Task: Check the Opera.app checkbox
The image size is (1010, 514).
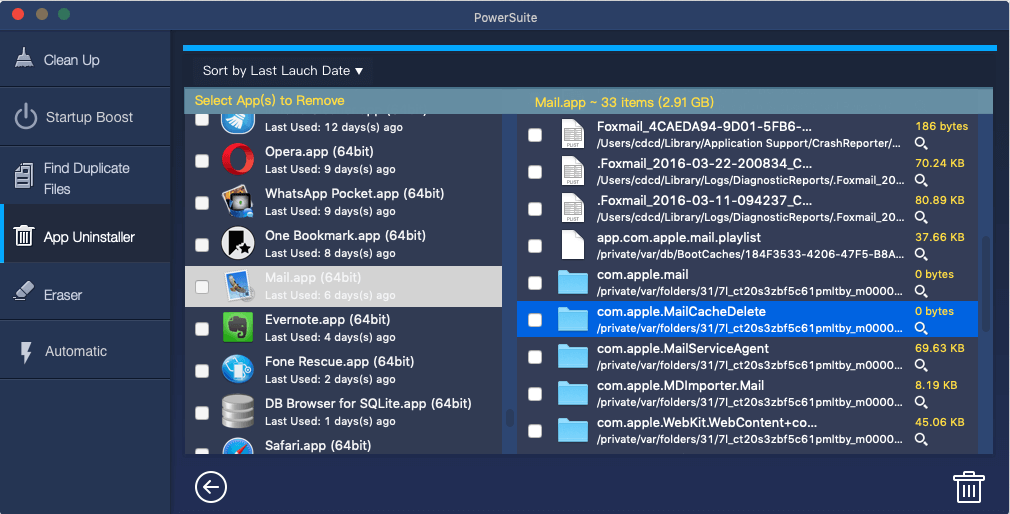Action: point(202,161)
